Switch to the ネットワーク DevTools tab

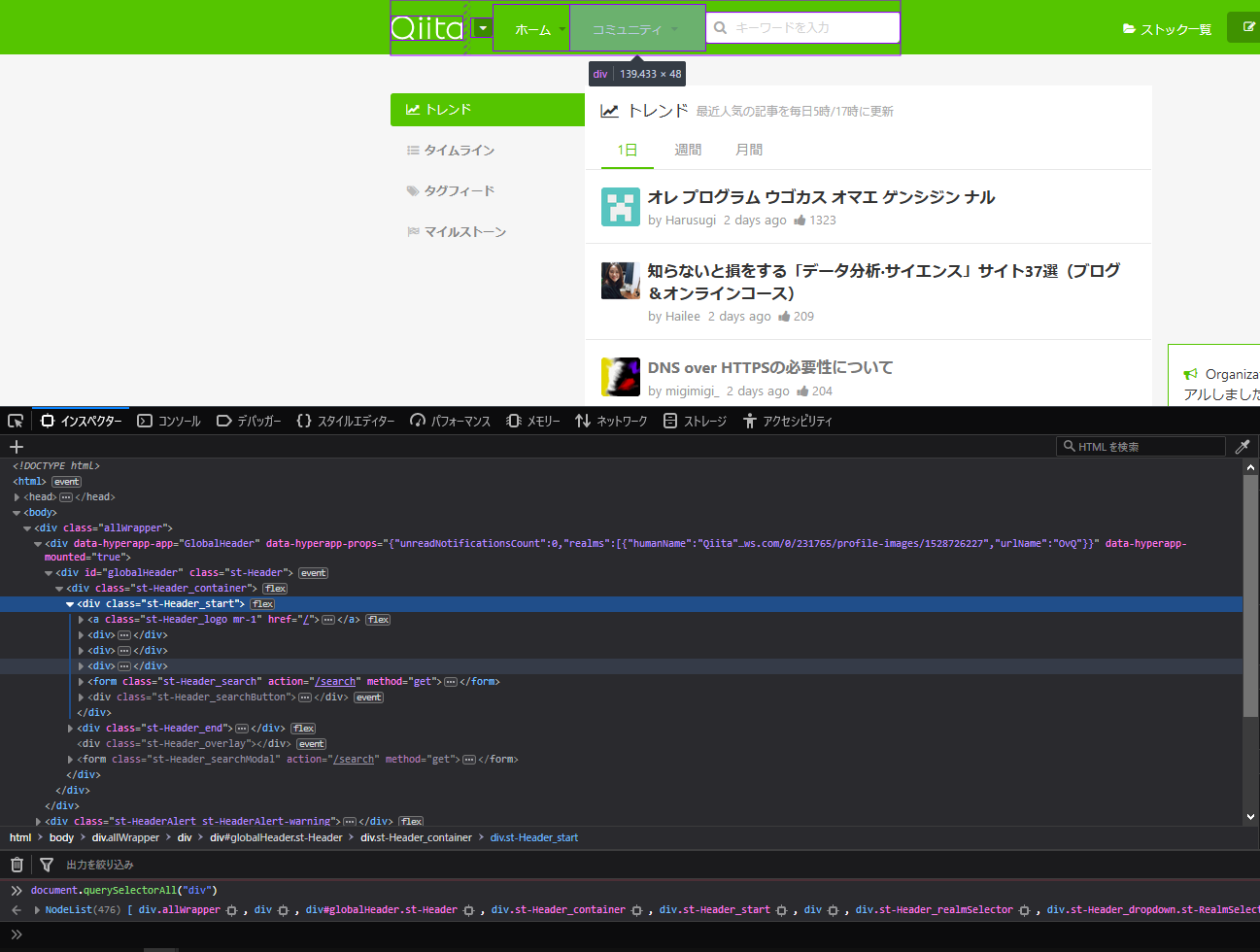(611, 420)
